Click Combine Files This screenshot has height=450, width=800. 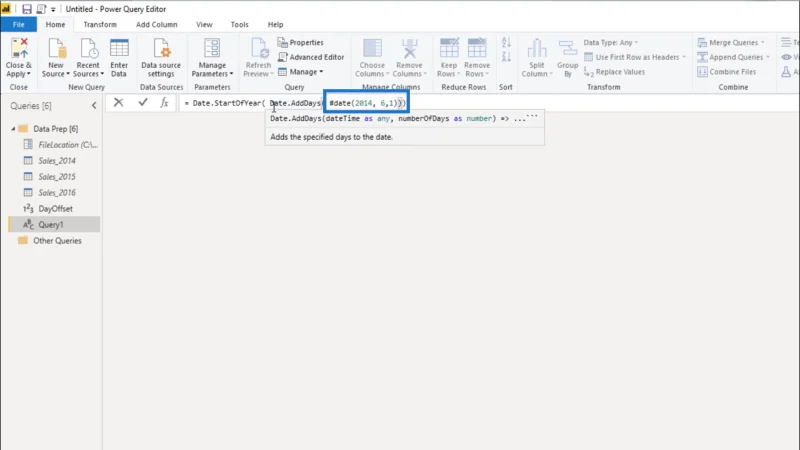[x=727, y=72]
